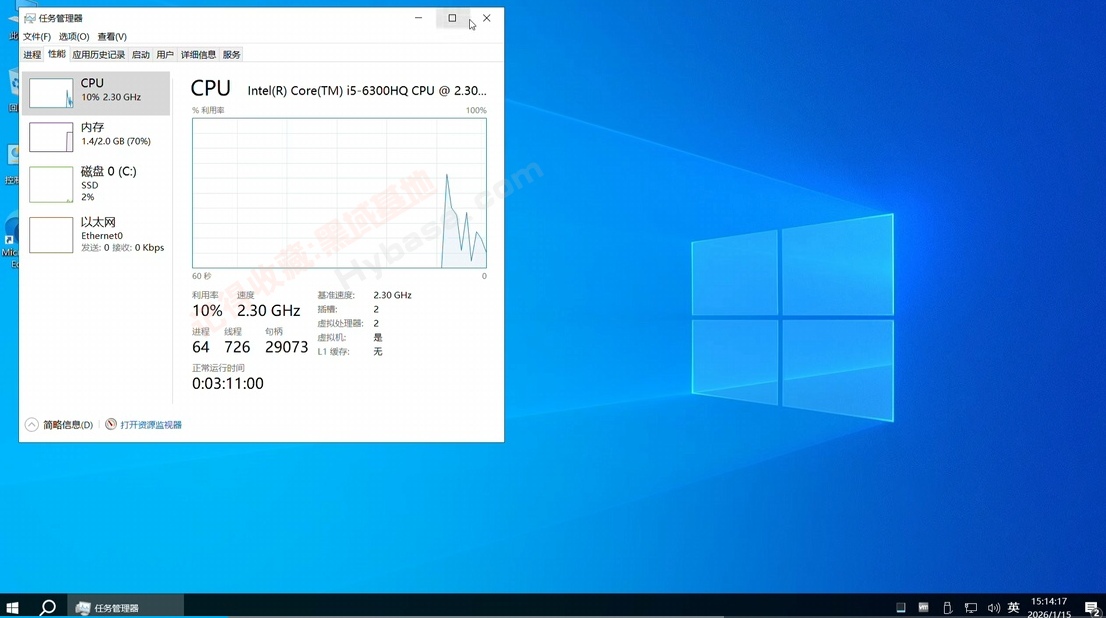Click the process count 64

tap(200, 347)
